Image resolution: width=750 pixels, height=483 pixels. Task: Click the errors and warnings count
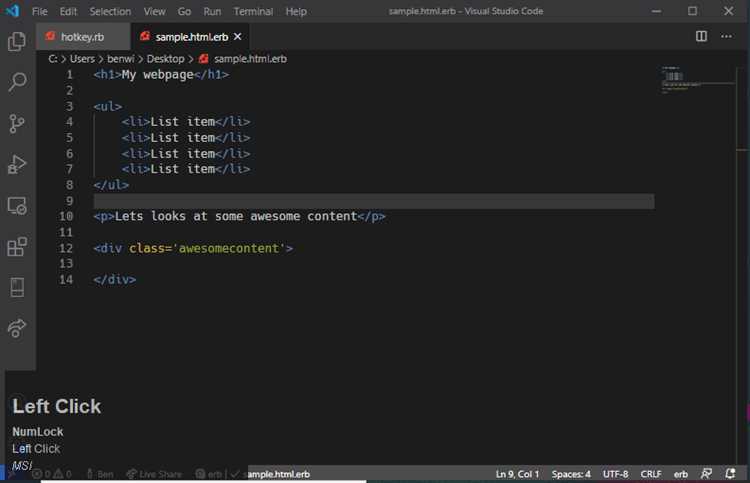coord(52,474)
